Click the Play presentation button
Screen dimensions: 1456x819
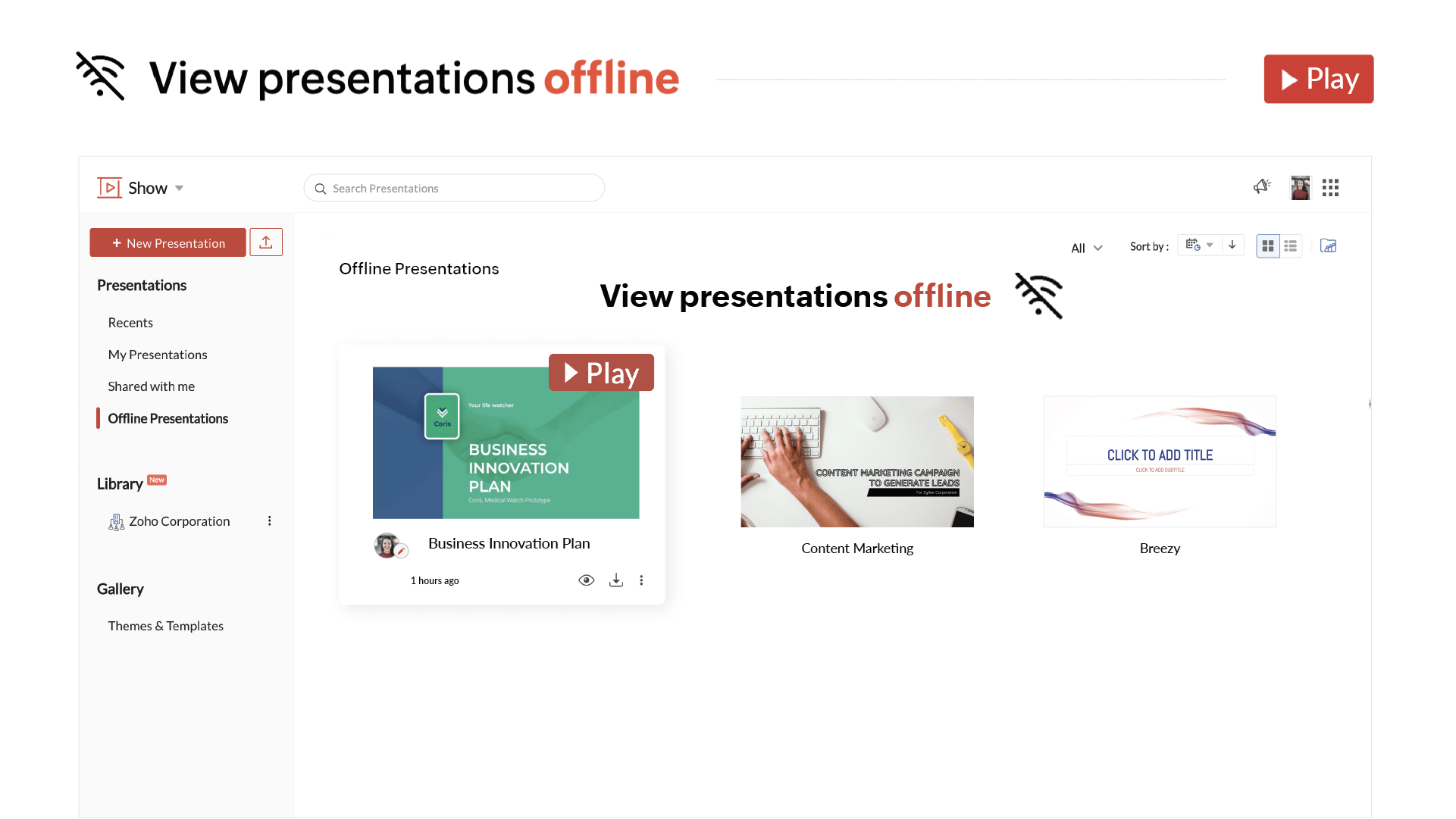click(600, 372)
